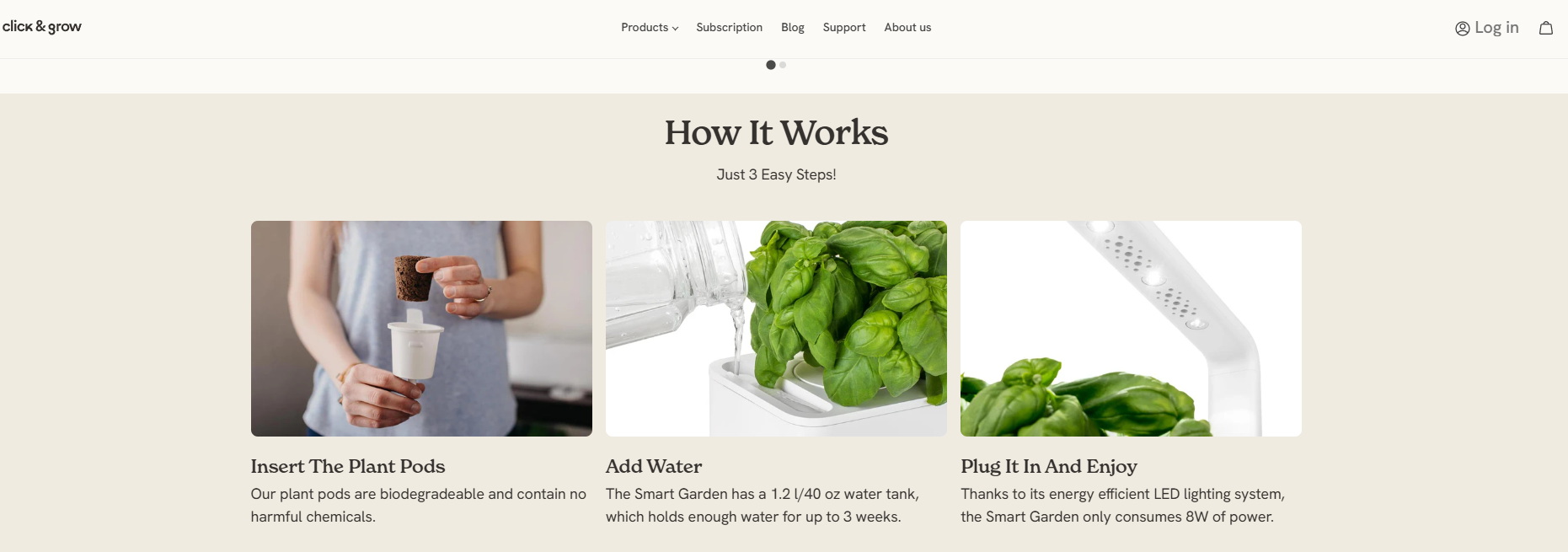Open the plant pod insertion photo
The height and width of the screenshot is (552, 1568).
(421, 329)
